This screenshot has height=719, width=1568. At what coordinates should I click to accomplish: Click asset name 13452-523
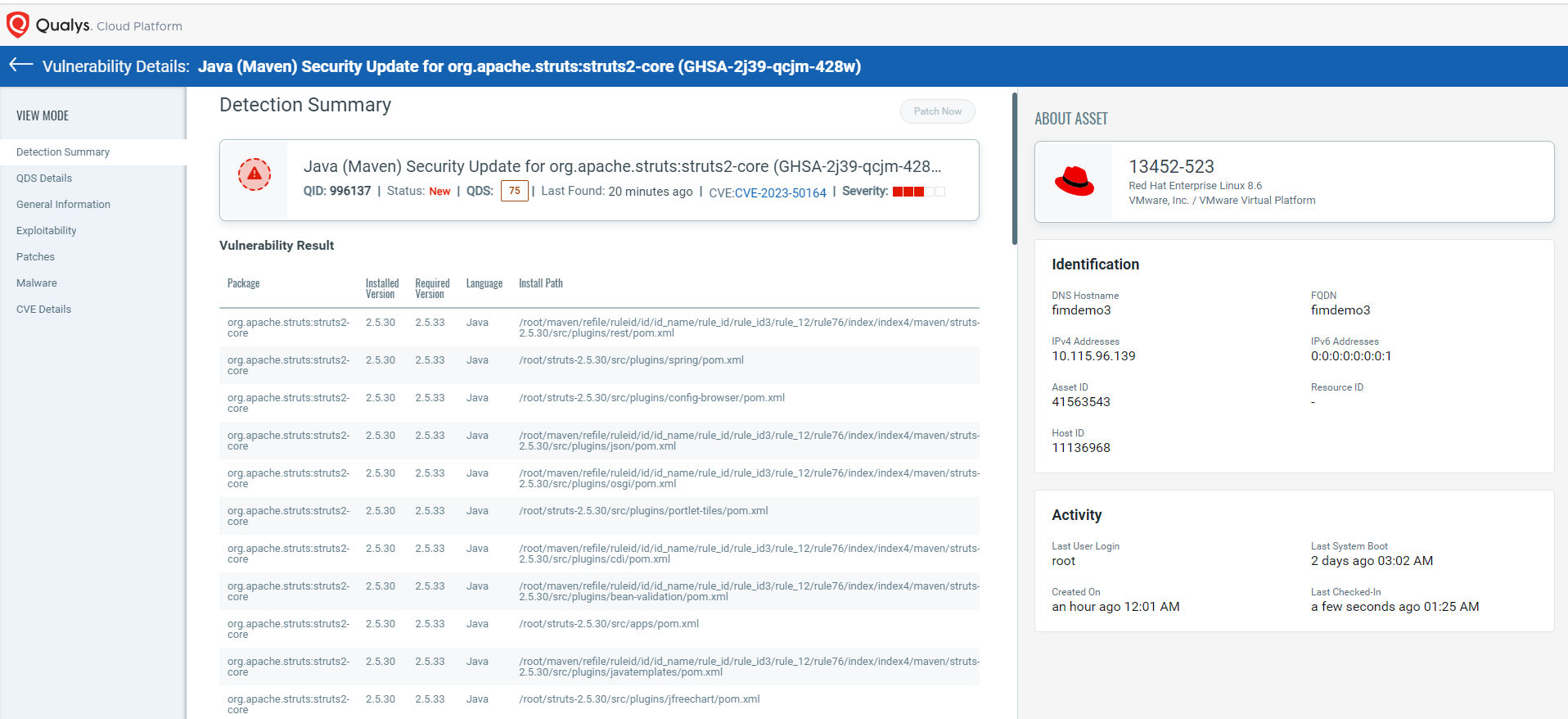(x=1171, y=166)
